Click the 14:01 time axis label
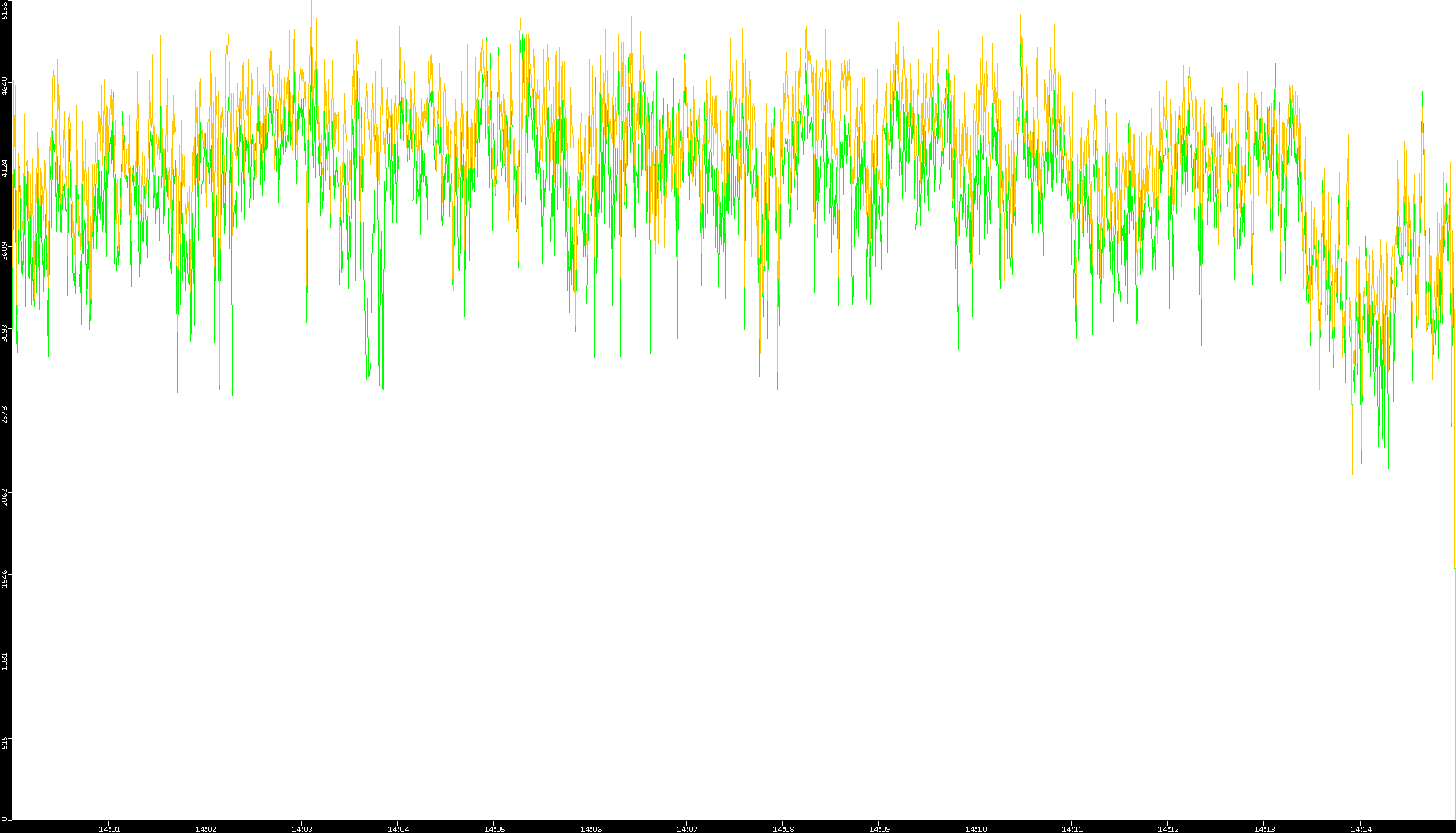 pyautogui.click(x=109, y=829)
